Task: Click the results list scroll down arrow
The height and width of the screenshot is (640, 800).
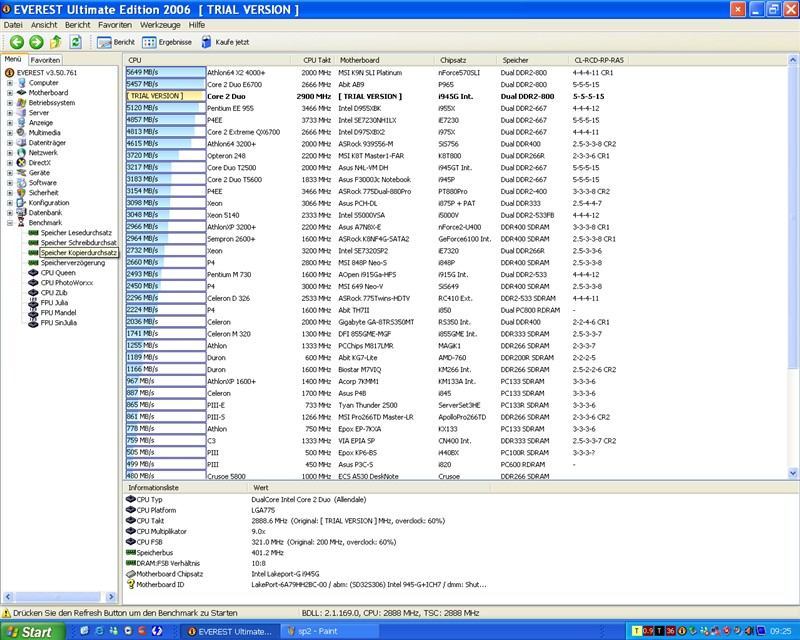Action: coord(793,473)
